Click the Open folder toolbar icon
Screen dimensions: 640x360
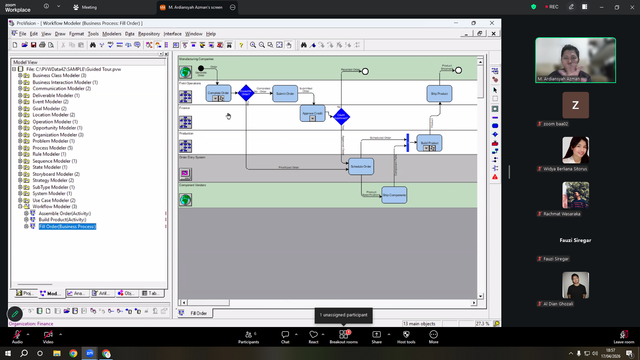click(x=24, y=45)
